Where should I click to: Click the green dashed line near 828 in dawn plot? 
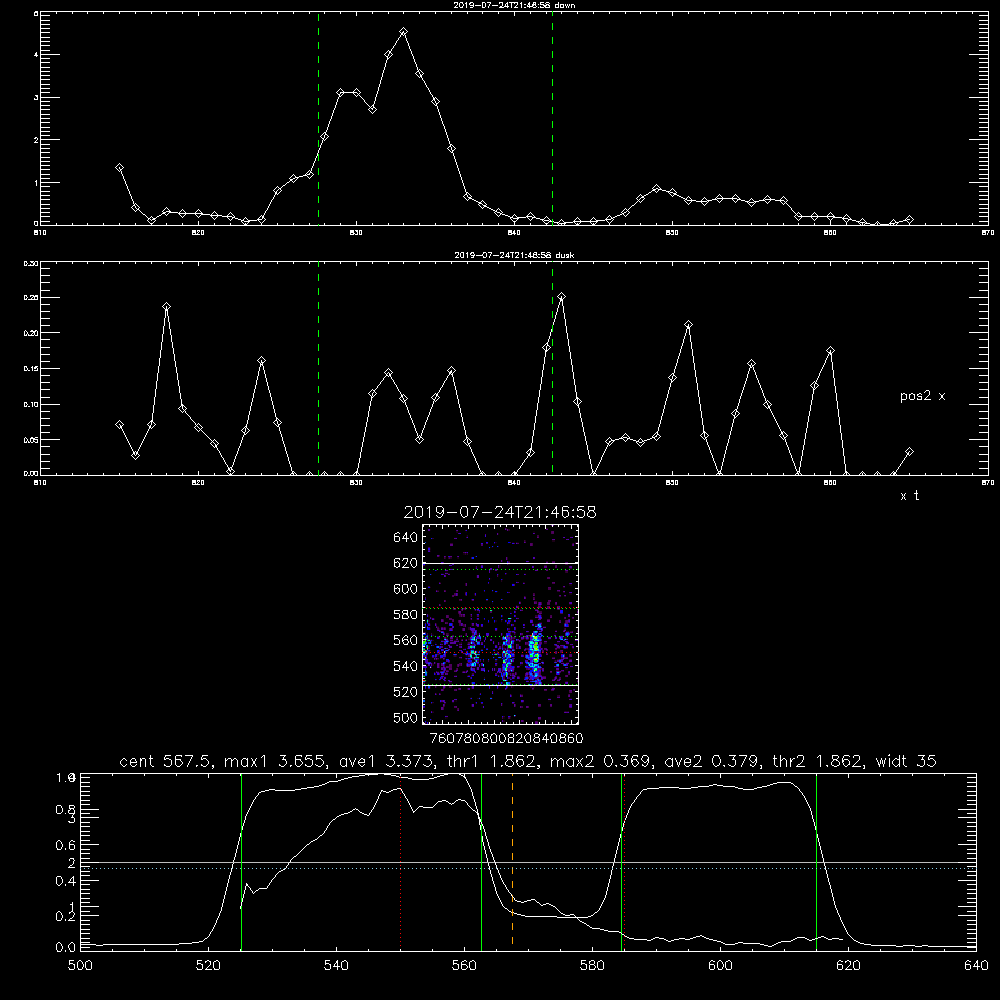(318, 118)
